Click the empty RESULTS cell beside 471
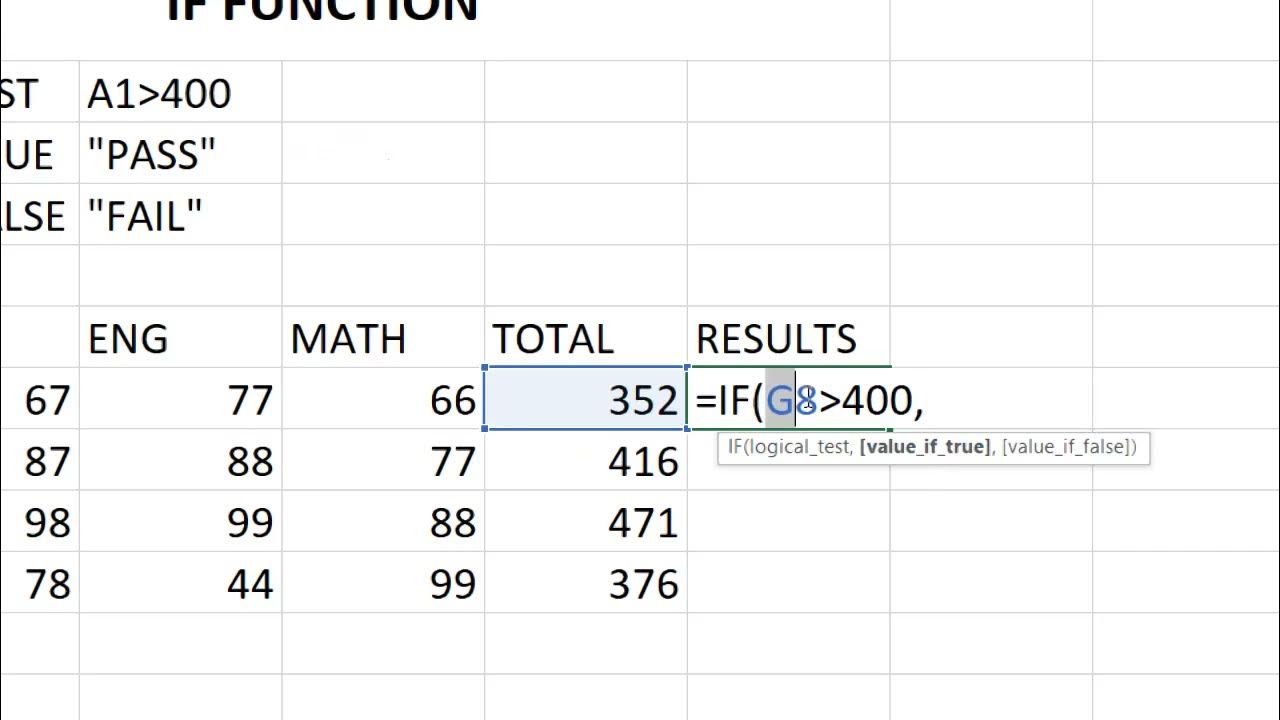This screenshot has width=1280, height=720. pyautogui.click(x=788, y=522)
